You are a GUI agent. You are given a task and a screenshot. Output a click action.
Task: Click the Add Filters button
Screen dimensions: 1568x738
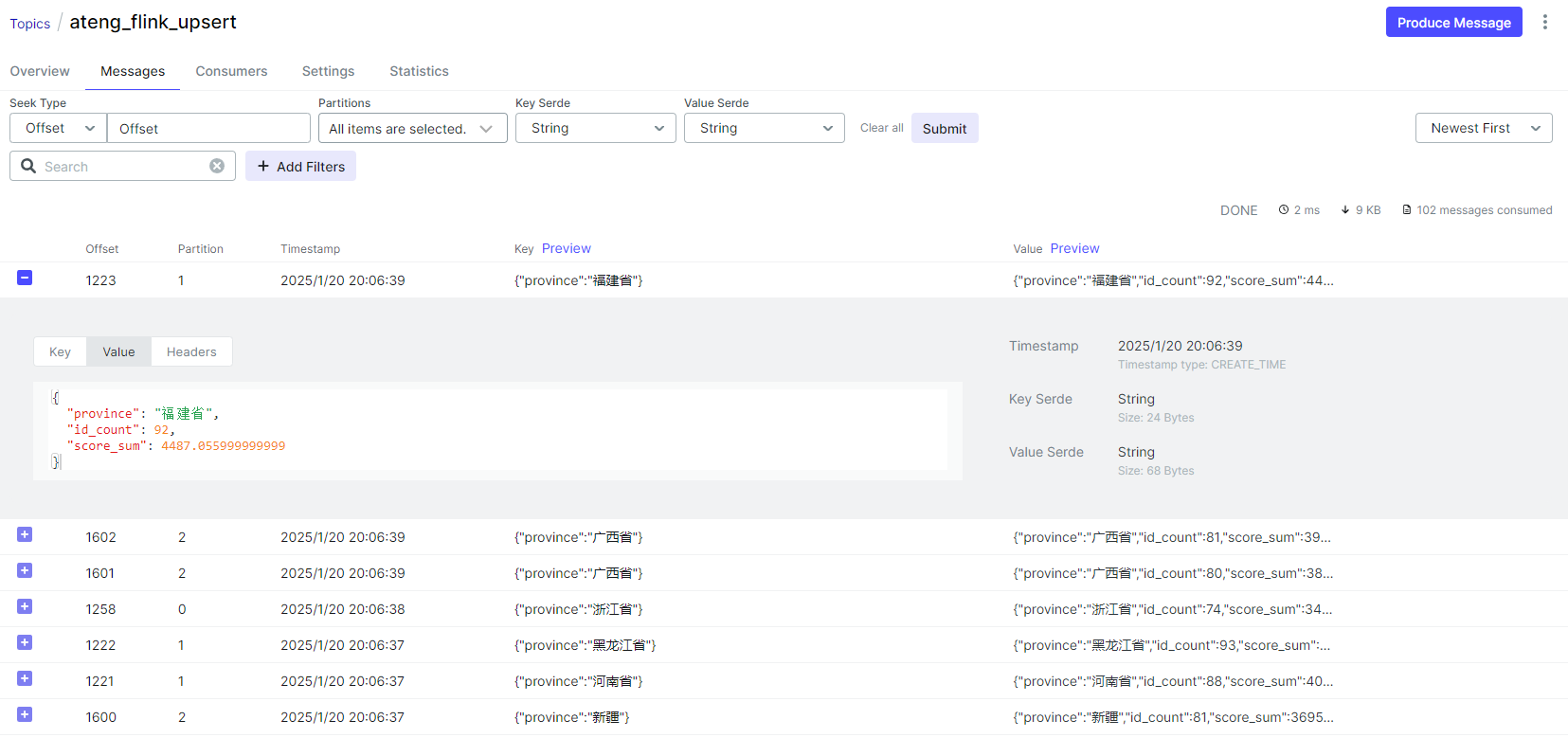pos(300,166)
